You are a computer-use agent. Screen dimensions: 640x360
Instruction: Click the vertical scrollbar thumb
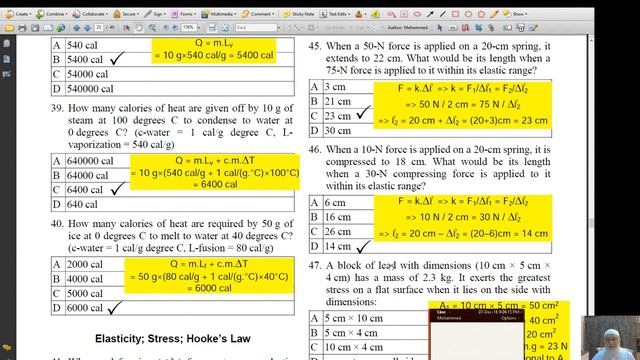pos(591,223)
